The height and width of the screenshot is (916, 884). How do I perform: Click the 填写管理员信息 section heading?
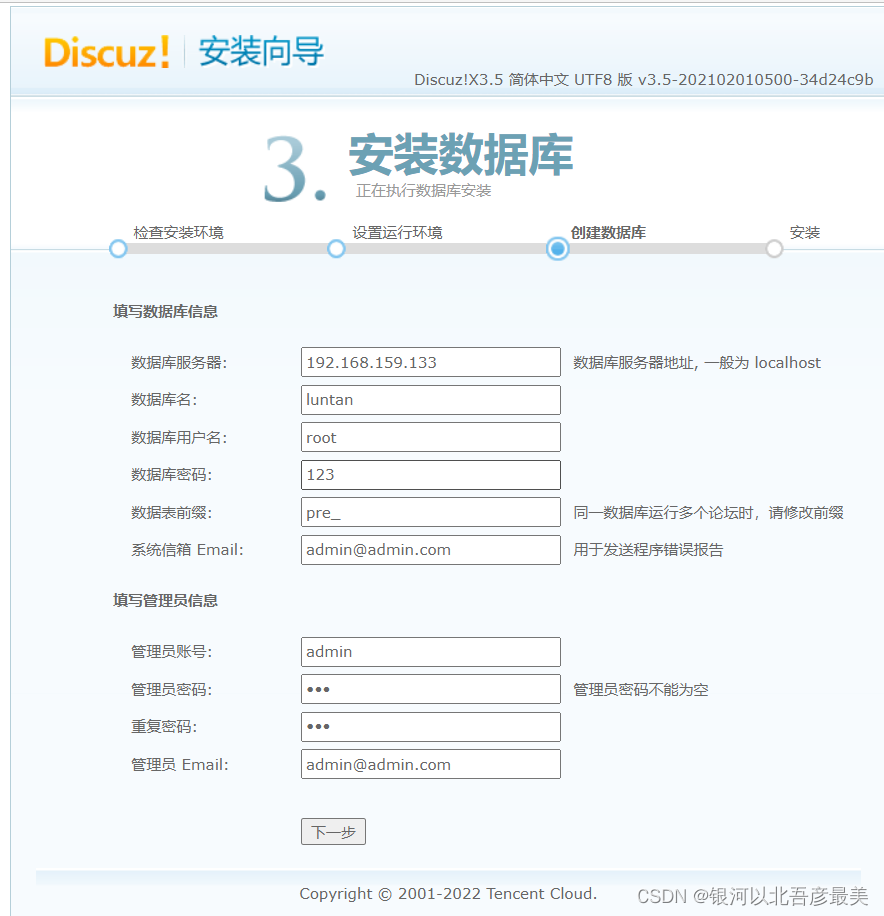point(165,601)
